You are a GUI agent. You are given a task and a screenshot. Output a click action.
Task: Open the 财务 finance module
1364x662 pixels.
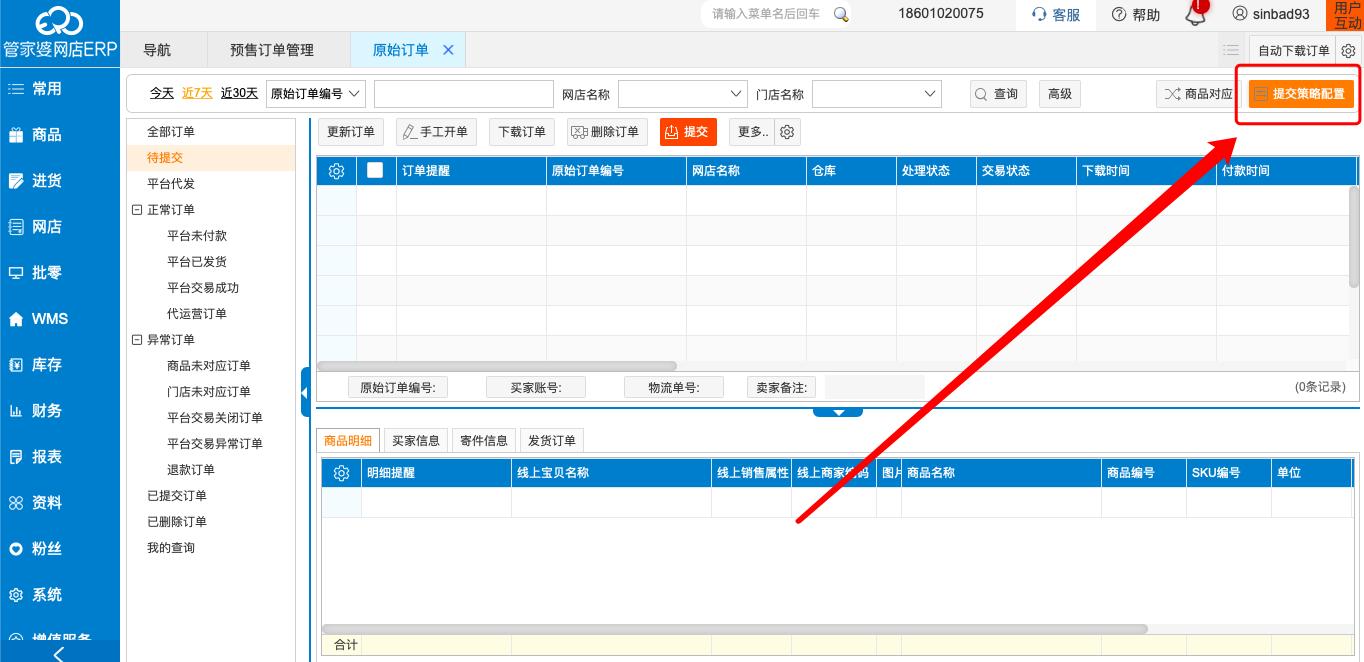coord(45,410)
